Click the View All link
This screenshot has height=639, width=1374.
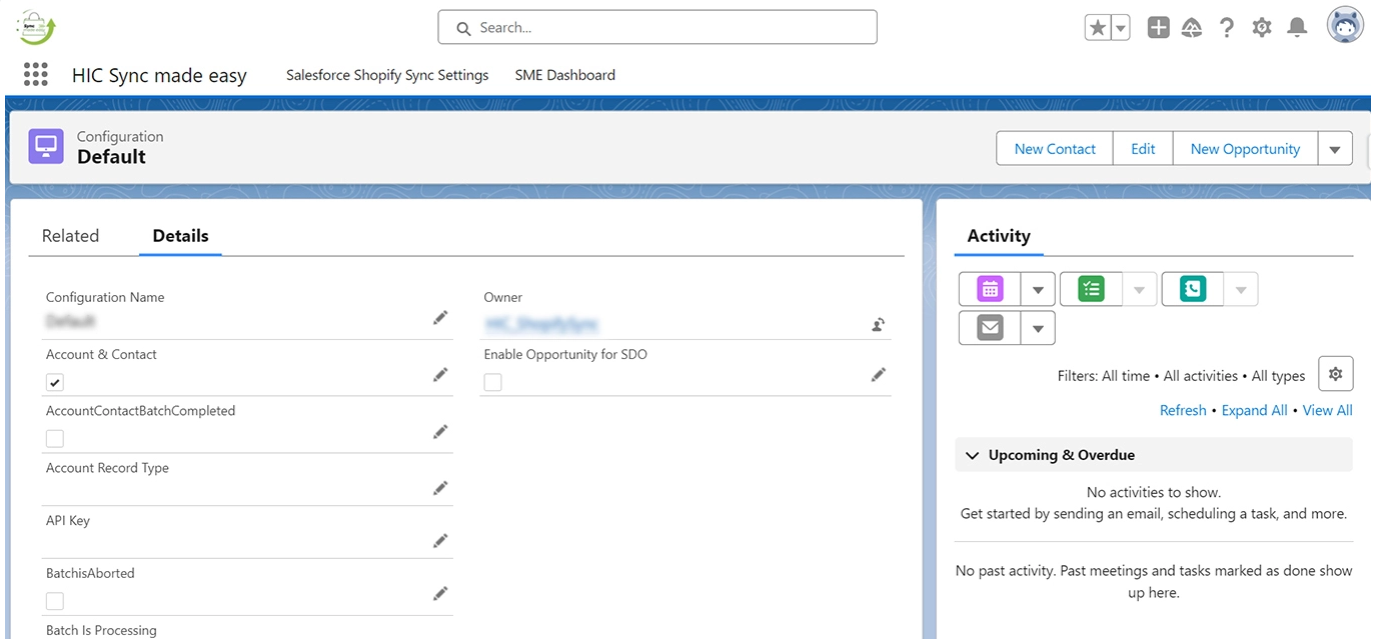1327,410
